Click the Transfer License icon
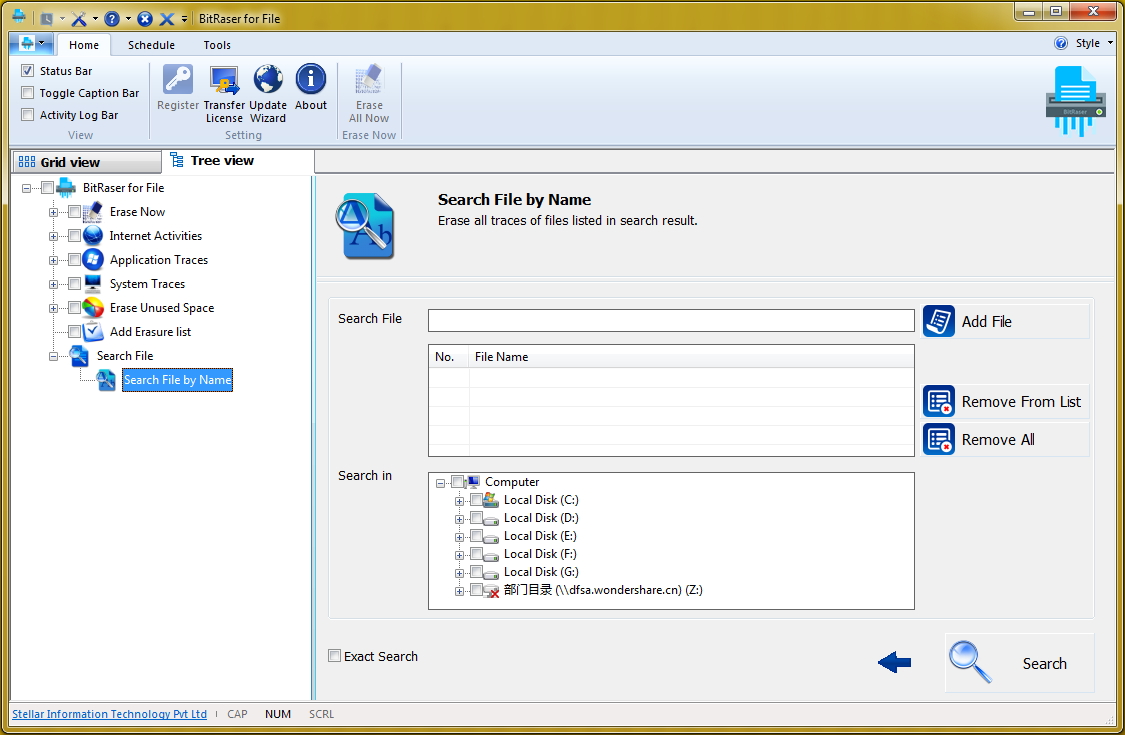1125x735 pixels. click(224, 82)
